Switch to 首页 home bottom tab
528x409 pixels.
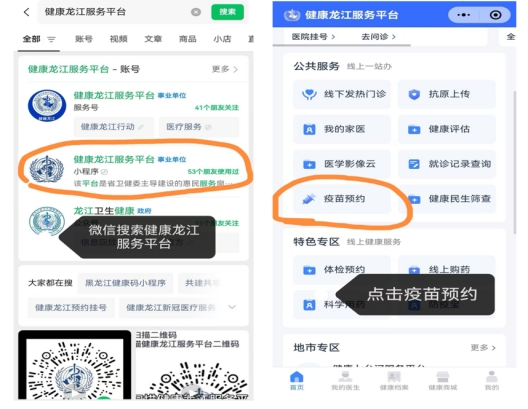(297, 381)
